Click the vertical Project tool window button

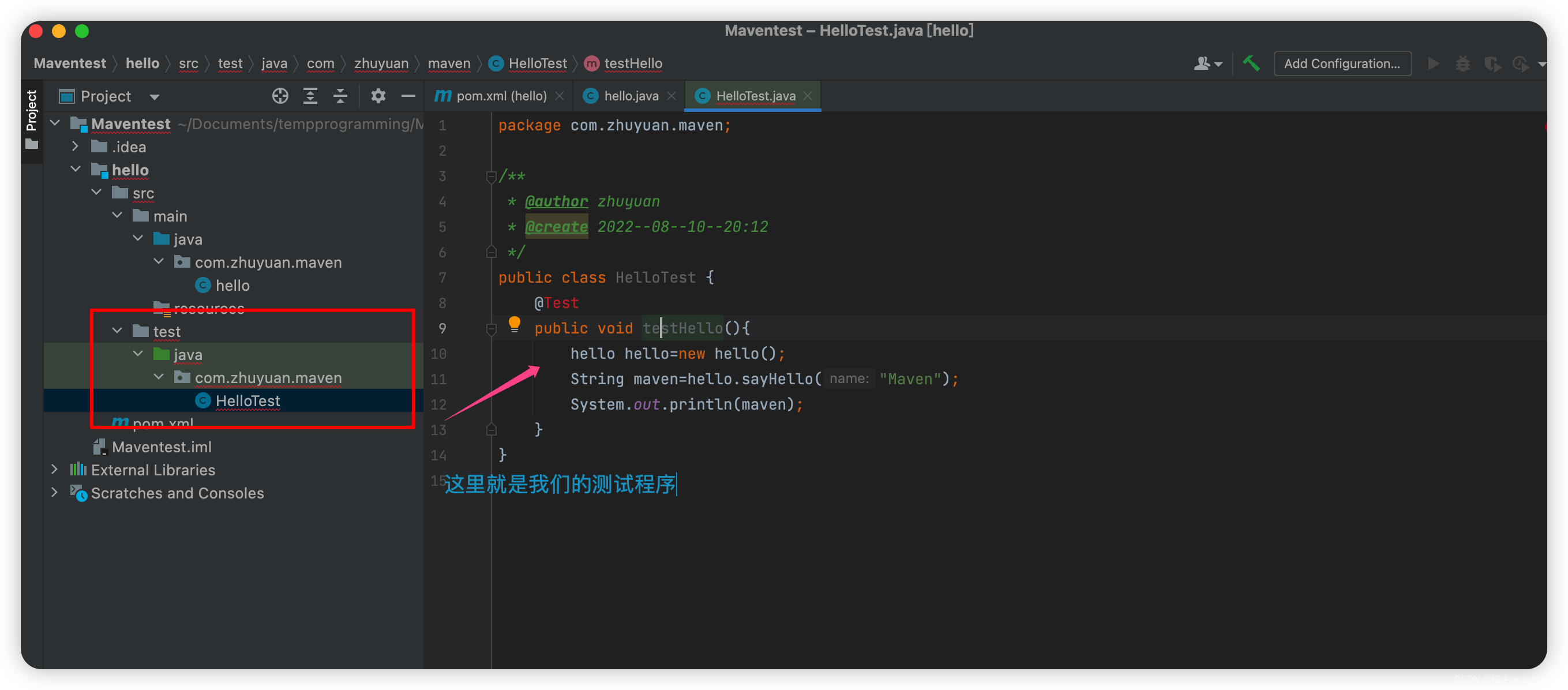click(x=32, y=111)
